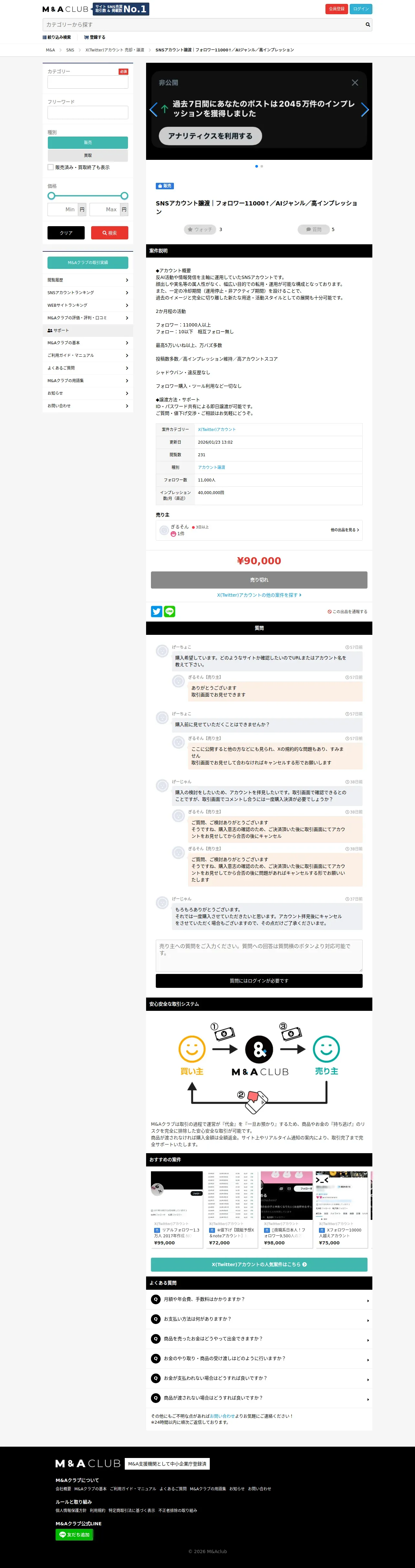The image size is (415, 1568).
Task: Open アカウント譲渡 type link in table
Action: 211,468
